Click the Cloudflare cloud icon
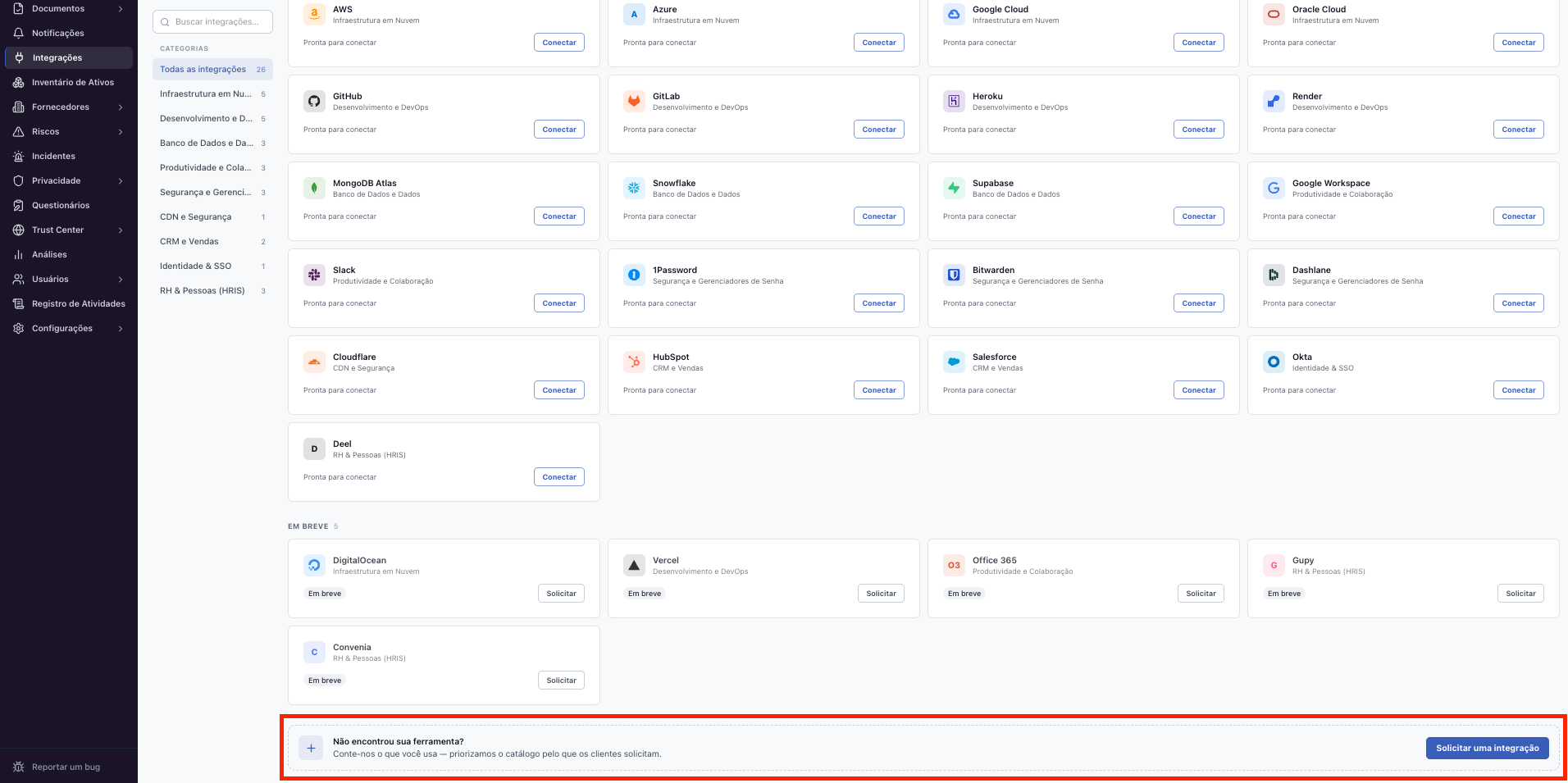 coord(314,362)
